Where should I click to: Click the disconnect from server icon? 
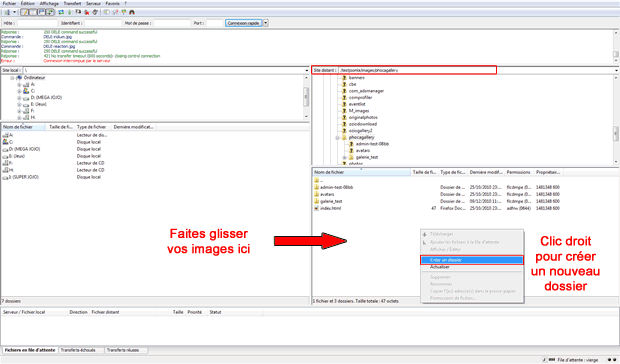pyautogui.click(x=87, y=12)
